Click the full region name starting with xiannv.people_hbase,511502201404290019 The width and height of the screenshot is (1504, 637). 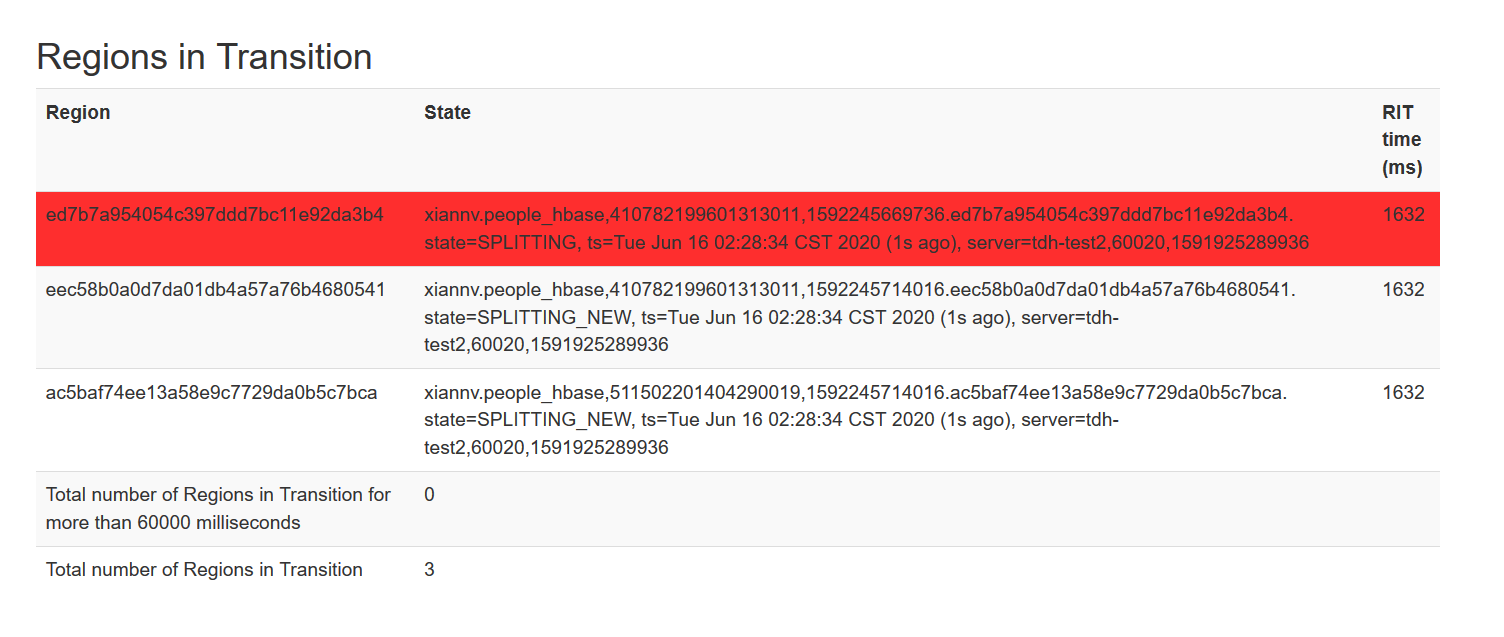point(855,392)
